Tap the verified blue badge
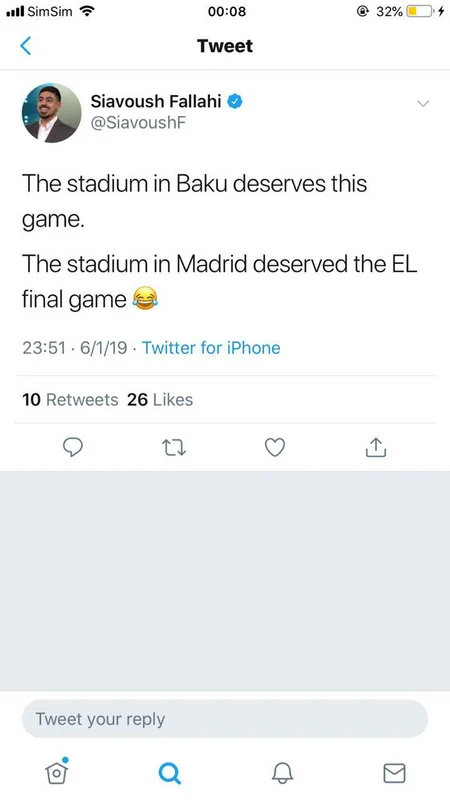450x800 pixels. 234,101
